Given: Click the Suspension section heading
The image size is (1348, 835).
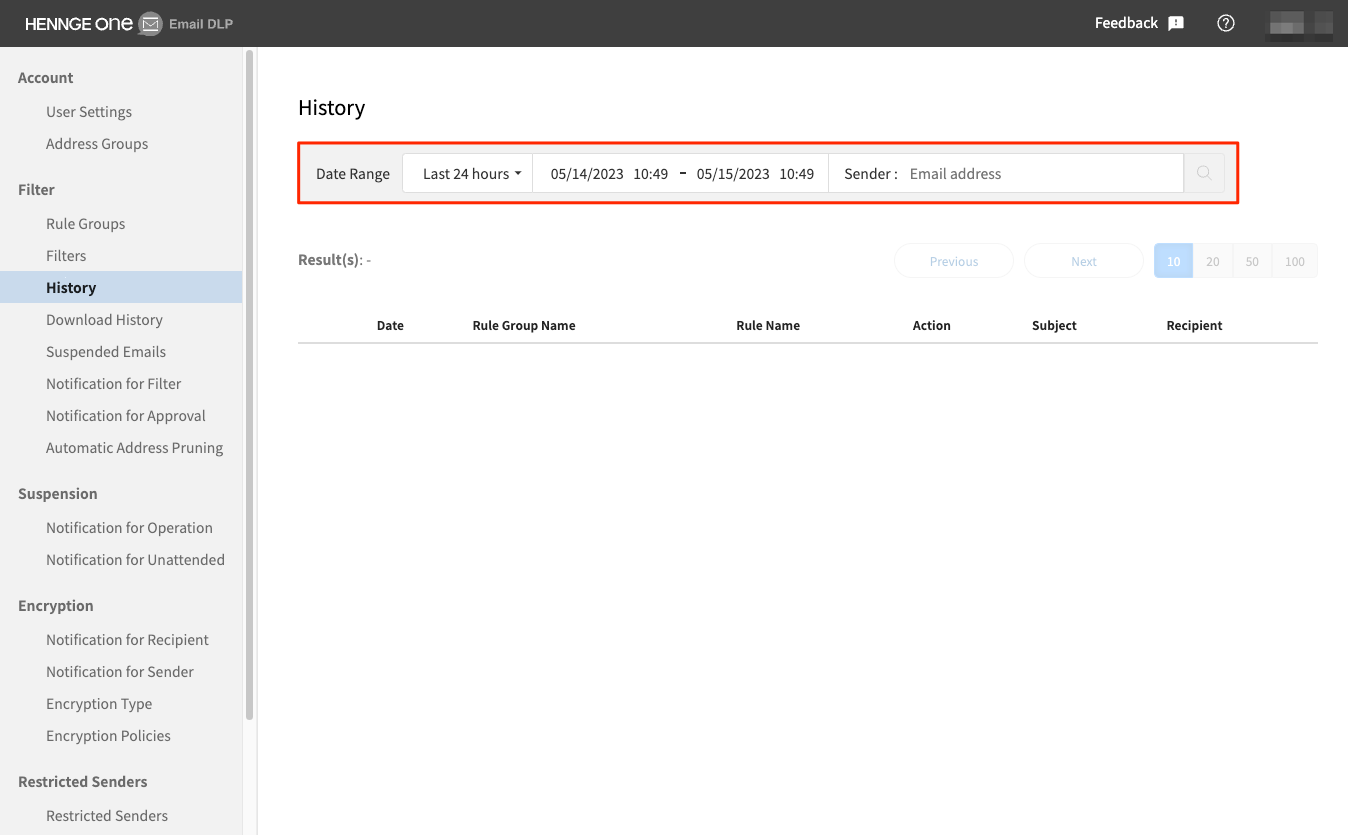Looking at the screenshot, I should 58,494.
